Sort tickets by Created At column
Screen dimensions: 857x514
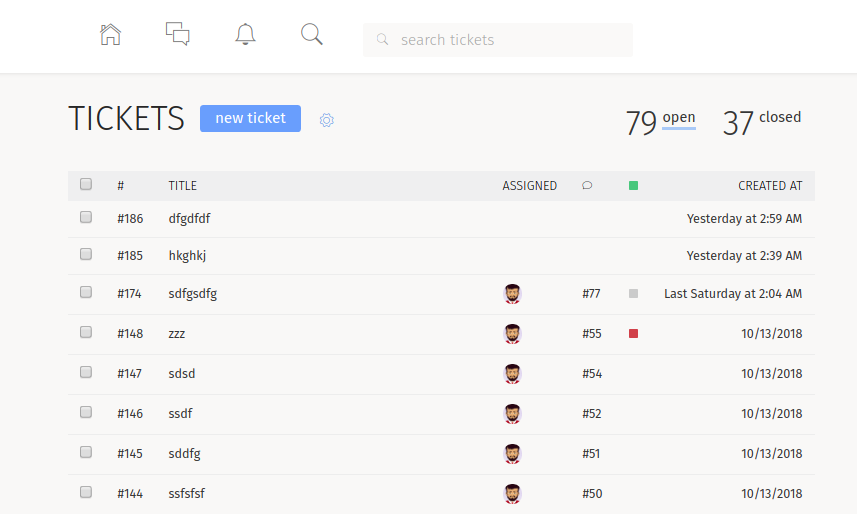pyautogui.click(x=770, y=185)
